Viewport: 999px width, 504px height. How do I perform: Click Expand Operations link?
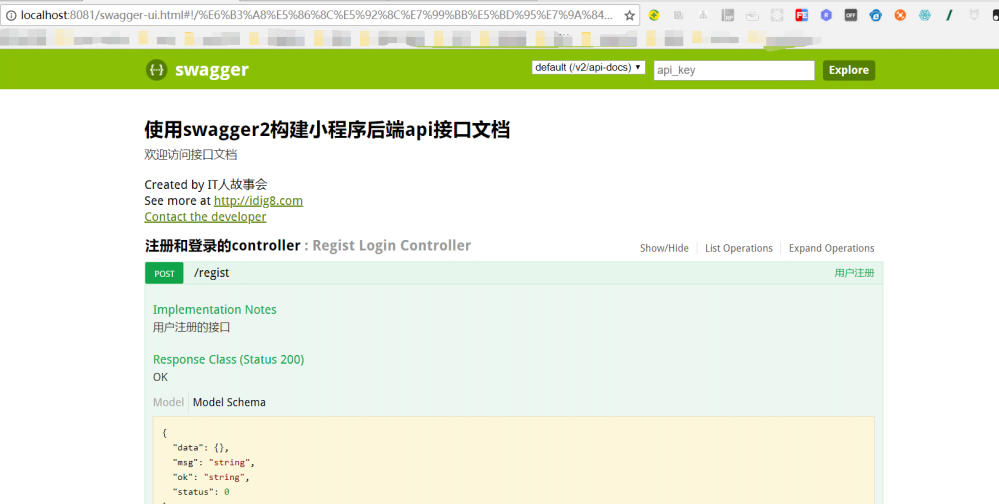pyautogui.click(x=831, y=248)
